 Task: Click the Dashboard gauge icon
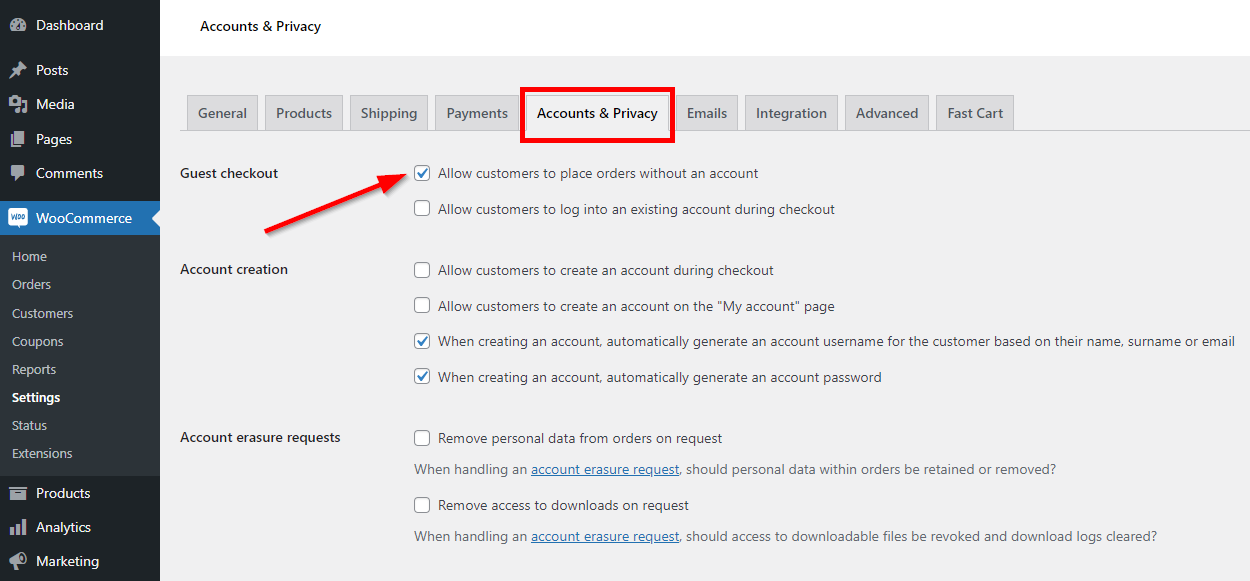pyautogui.click(x=18, y=25)
